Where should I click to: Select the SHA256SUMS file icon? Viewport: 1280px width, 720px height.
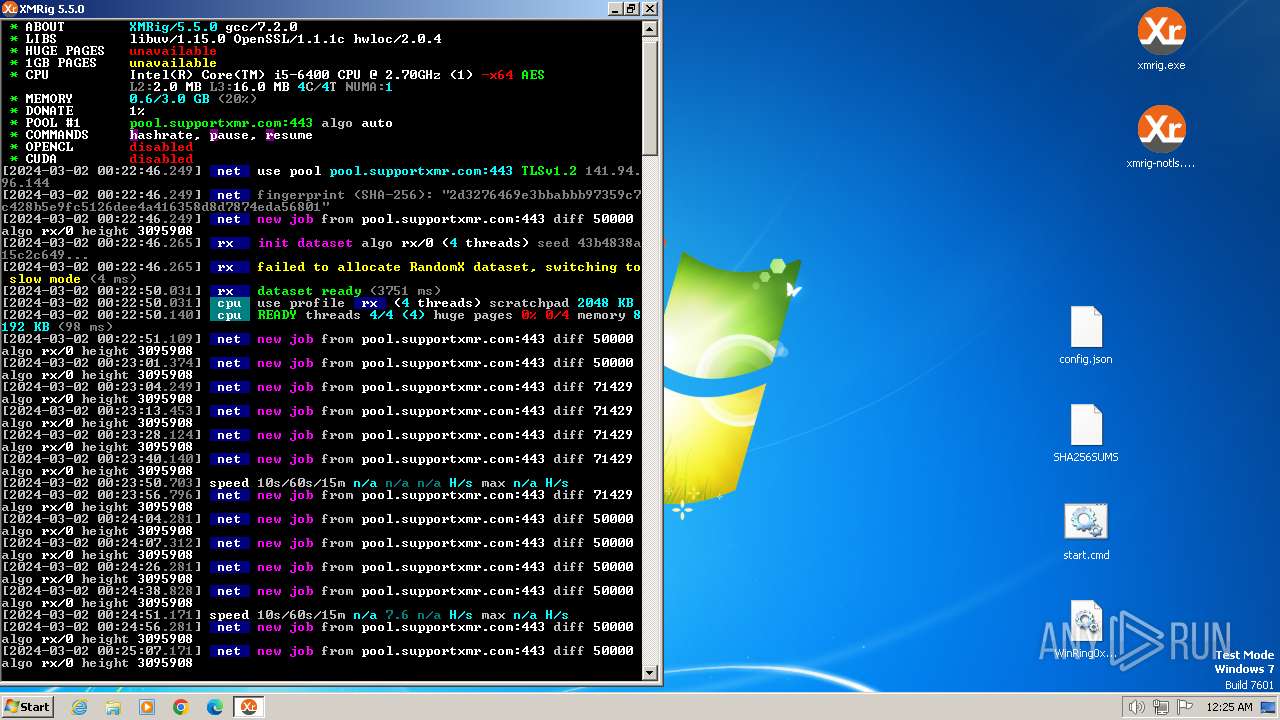click(x=1086, y=434)
